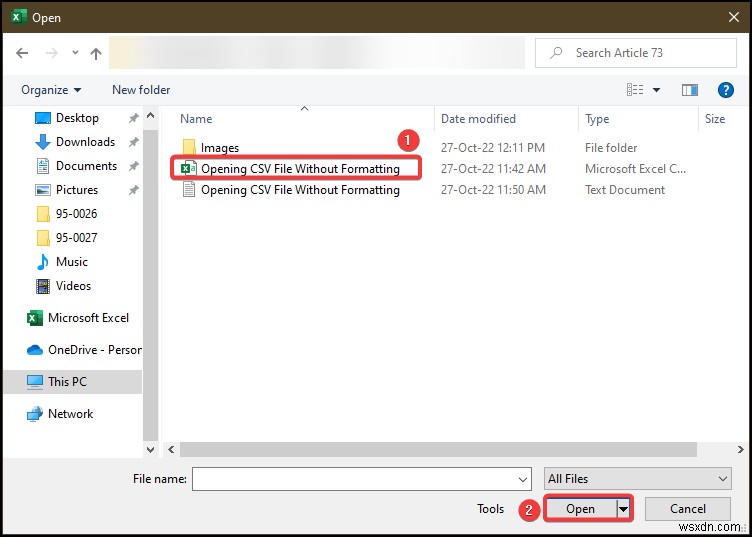Click the Videos filmstrip icon
752x537 pixels.
pyautogui.click(x=43, y=286)
